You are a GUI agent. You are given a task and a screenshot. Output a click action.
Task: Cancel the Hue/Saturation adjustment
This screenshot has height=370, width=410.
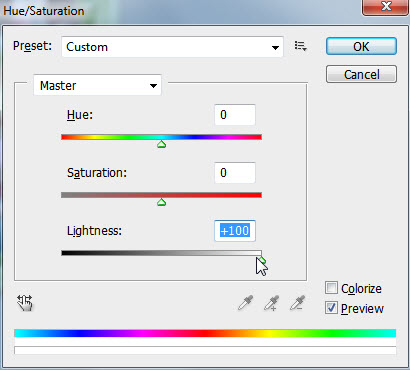[x=361, y=74]
